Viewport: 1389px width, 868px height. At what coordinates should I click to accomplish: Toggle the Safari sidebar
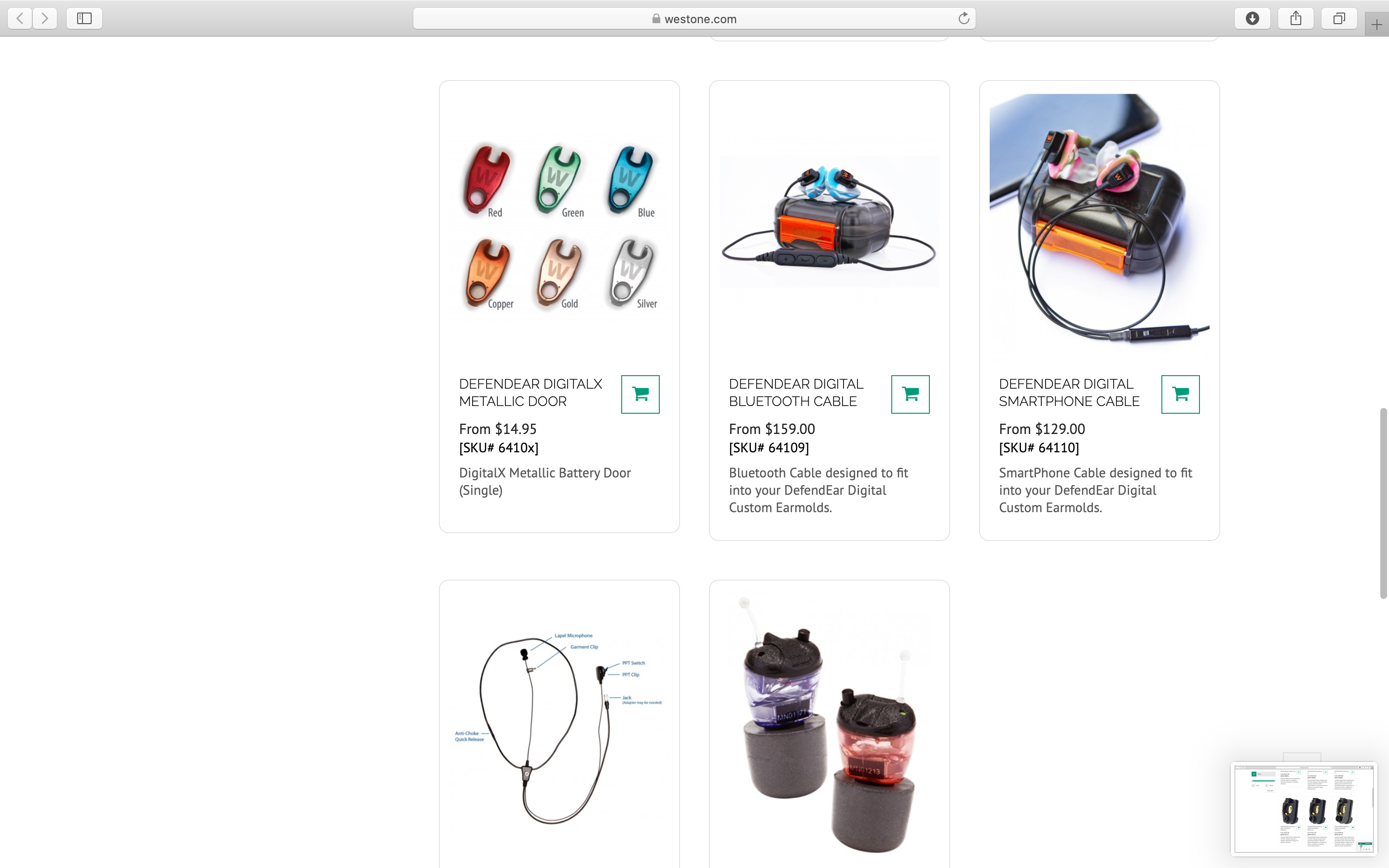click(x=84, y=18)
